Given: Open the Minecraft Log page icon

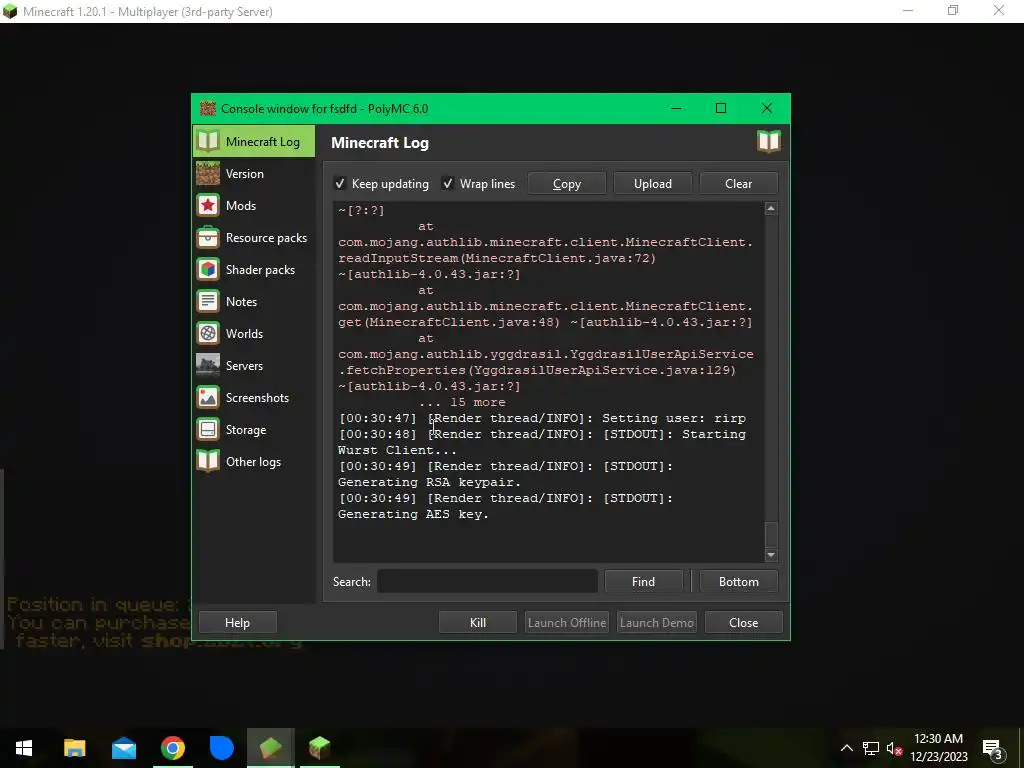Looking at the screenshot, I should coord(208,141).
